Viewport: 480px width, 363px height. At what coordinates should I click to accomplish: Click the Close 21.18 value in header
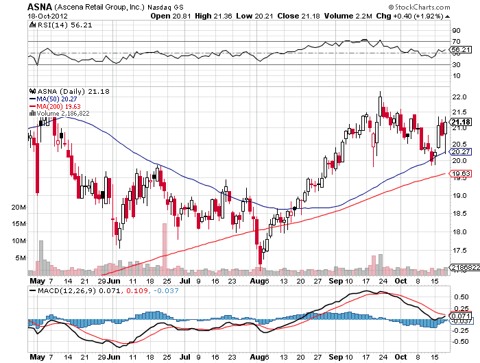click(299, 16)
